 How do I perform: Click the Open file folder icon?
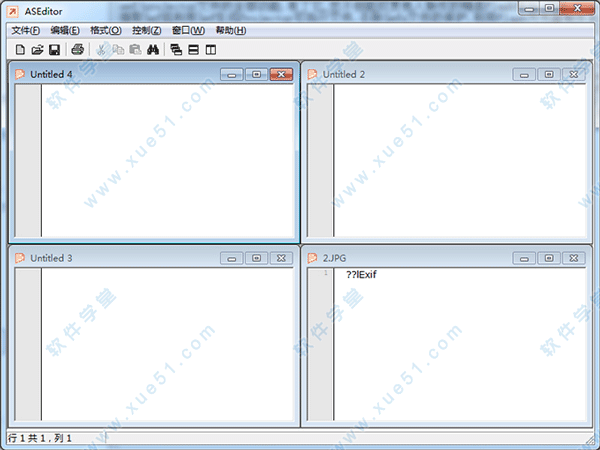coord(37,49)
